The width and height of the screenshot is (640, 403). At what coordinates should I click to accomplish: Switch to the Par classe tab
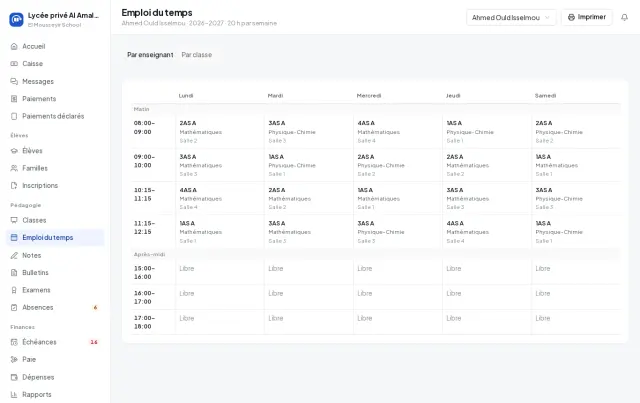click(x=196, y=55)
